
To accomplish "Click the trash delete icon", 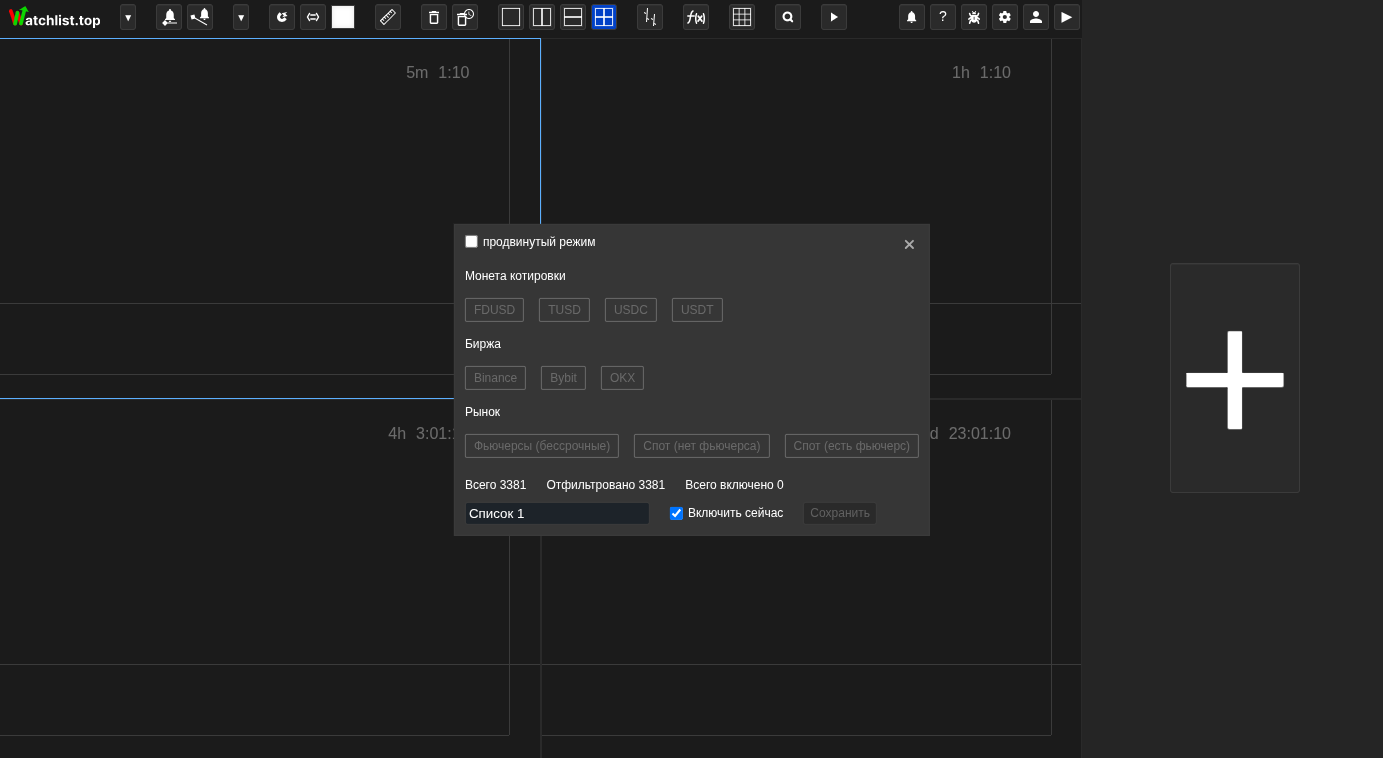I will (433, 17).
